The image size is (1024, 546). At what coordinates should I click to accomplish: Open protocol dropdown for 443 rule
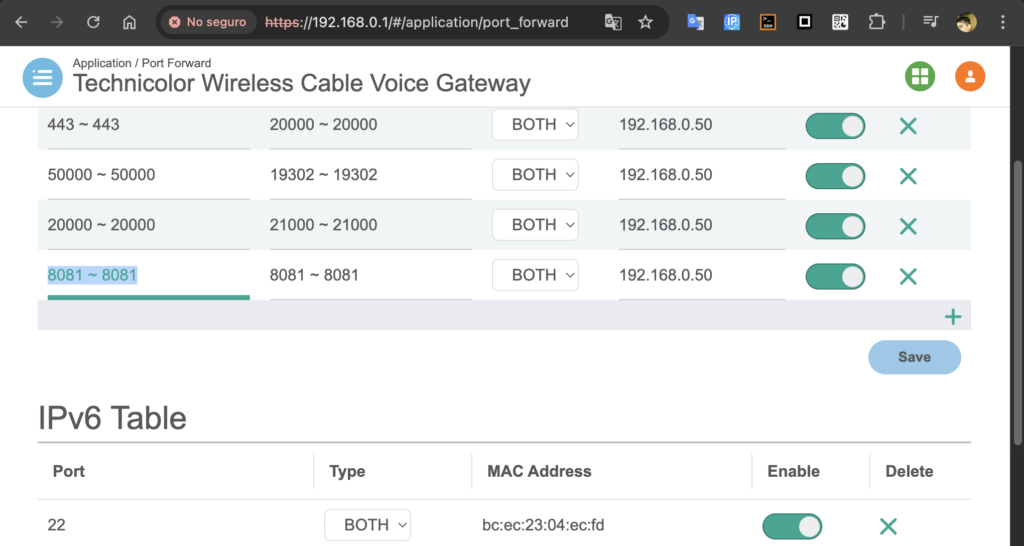(535, 125)
